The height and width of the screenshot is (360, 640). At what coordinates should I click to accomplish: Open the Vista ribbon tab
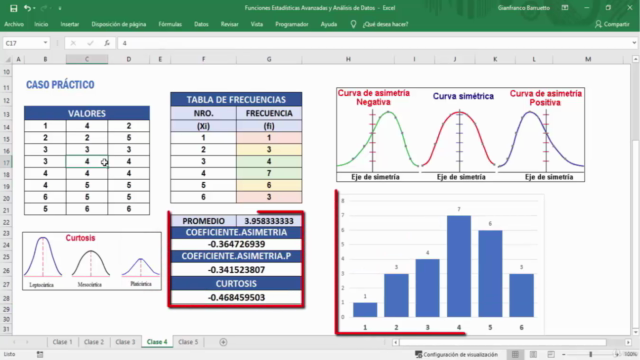257,24
